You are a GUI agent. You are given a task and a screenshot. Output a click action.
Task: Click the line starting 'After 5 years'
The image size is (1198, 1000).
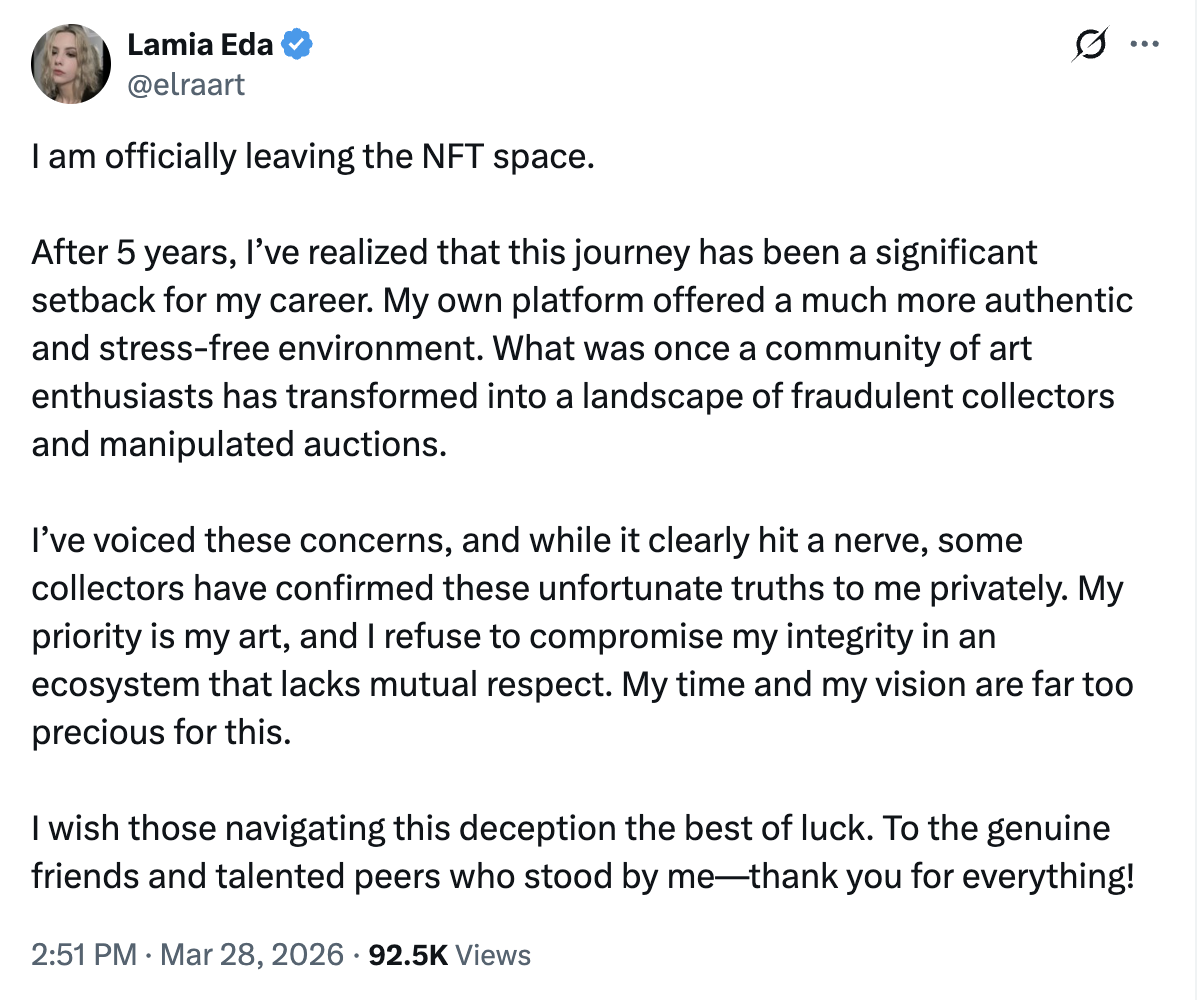(x=534, y=252)
